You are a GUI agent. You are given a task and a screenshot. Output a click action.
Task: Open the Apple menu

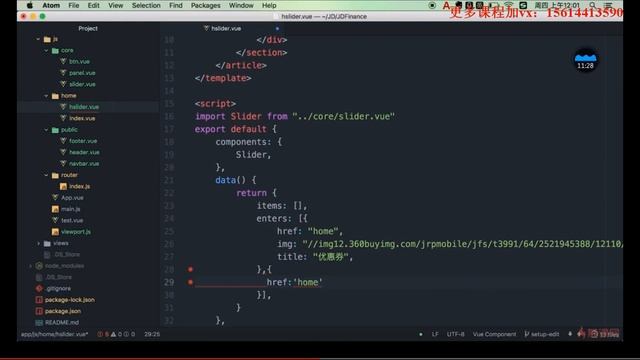point(29,5)
